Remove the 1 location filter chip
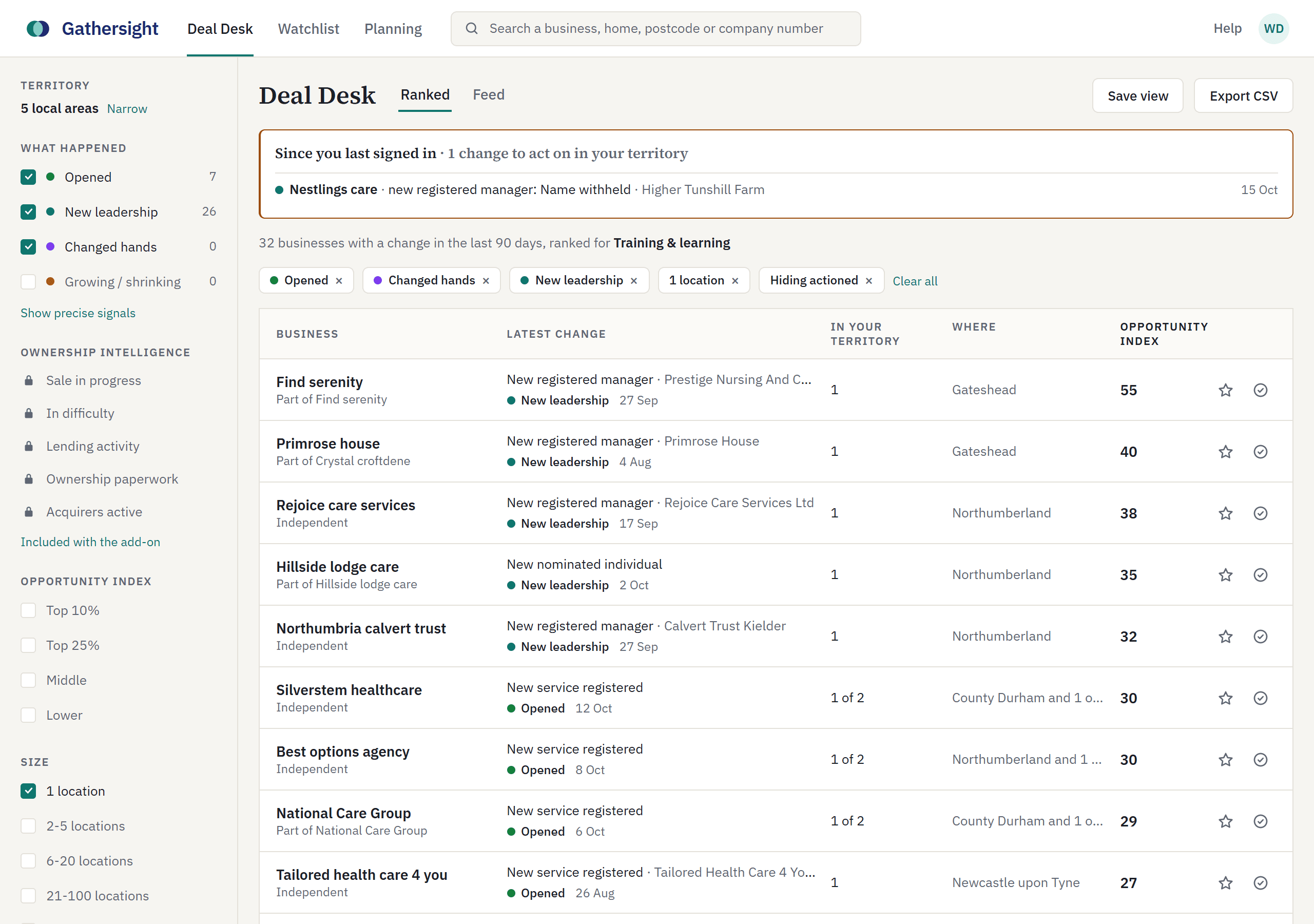The height and width of the screenshot is (924, 1314). point(735,280)
